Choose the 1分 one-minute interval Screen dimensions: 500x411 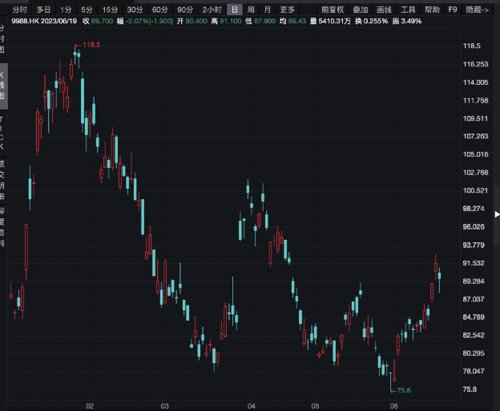(66, 10)
